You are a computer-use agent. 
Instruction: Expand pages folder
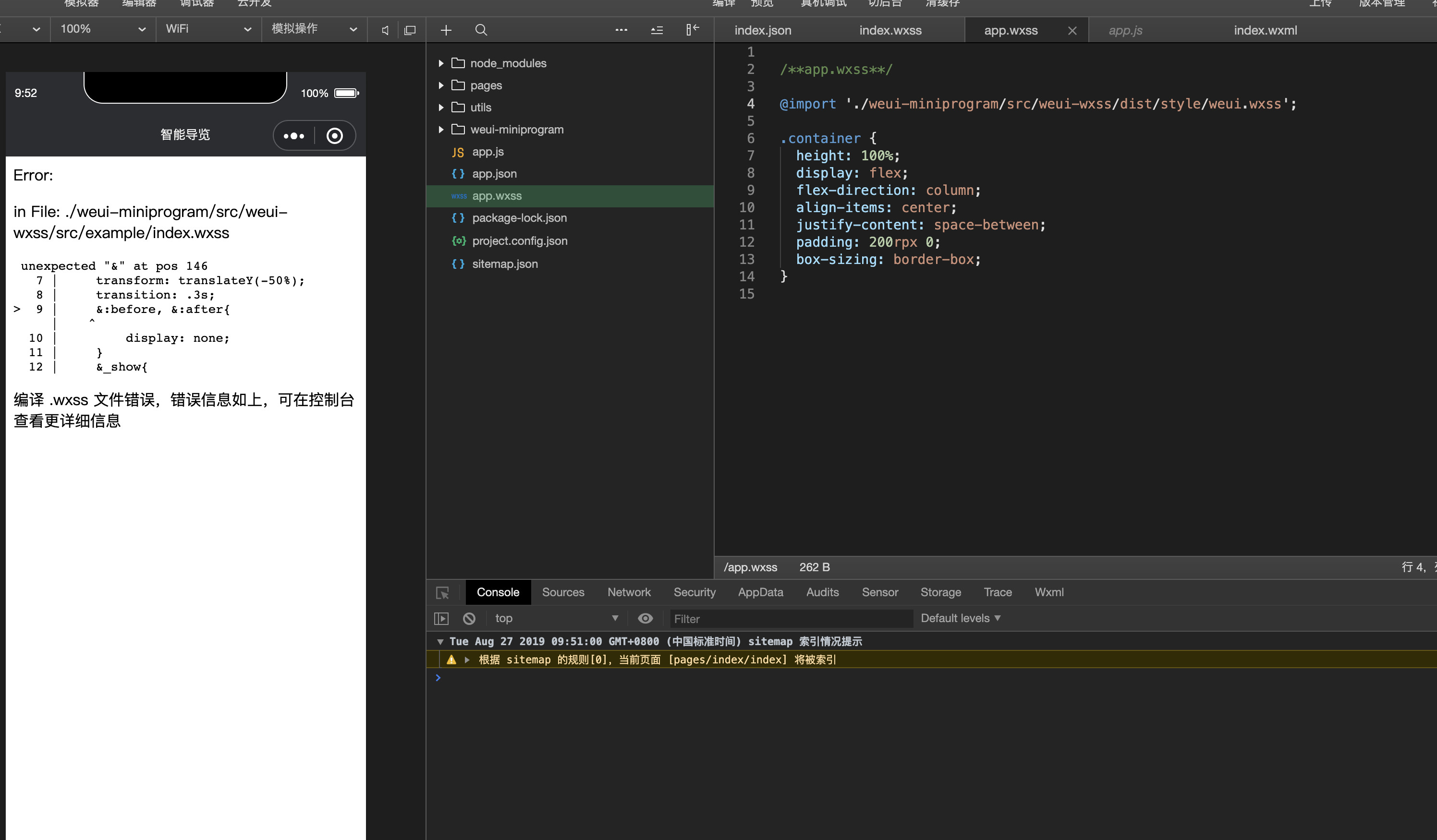point(441,85)
